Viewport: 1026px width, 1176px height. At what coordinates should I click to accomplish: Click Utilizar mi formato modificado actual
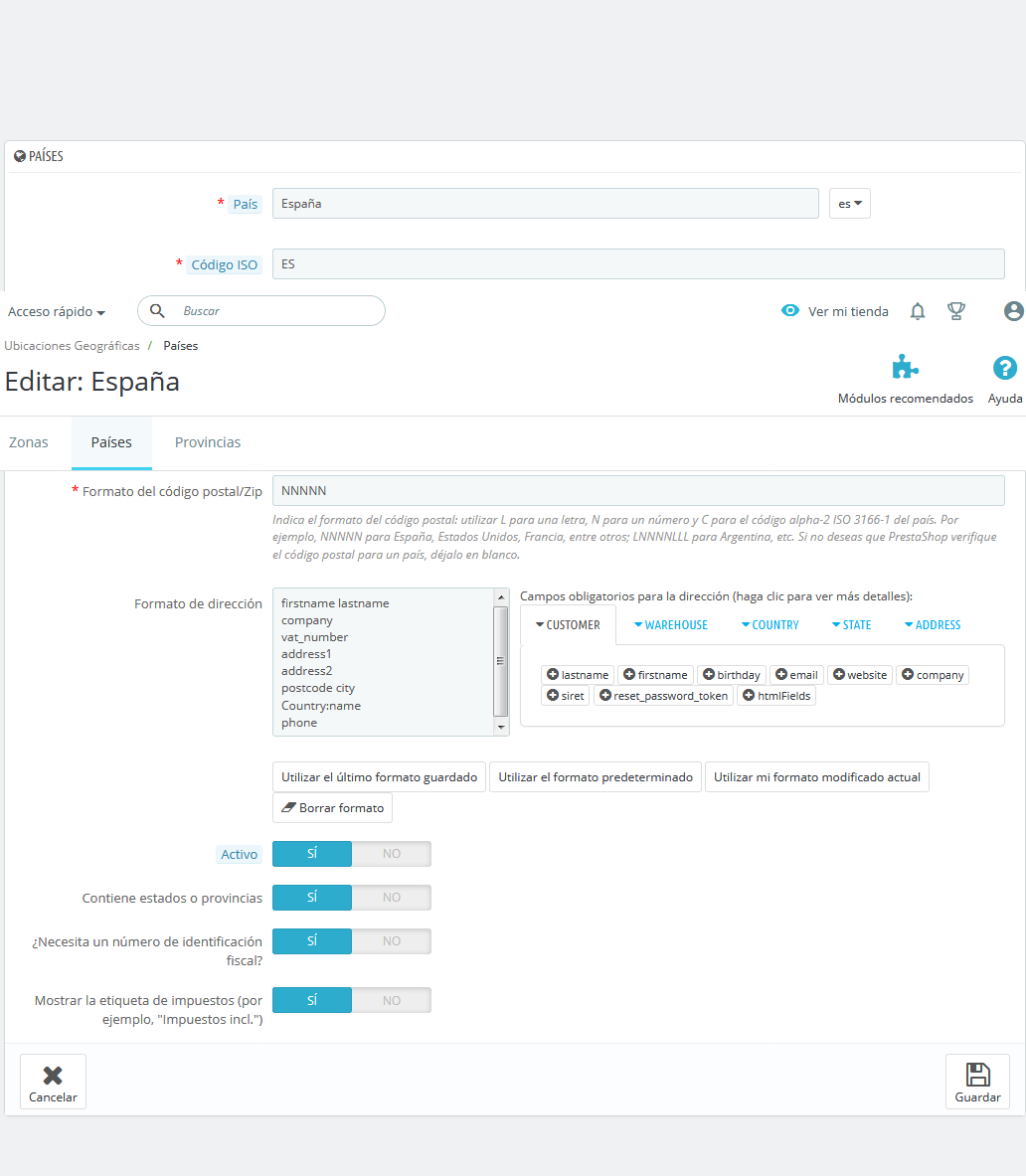(817, 777)
